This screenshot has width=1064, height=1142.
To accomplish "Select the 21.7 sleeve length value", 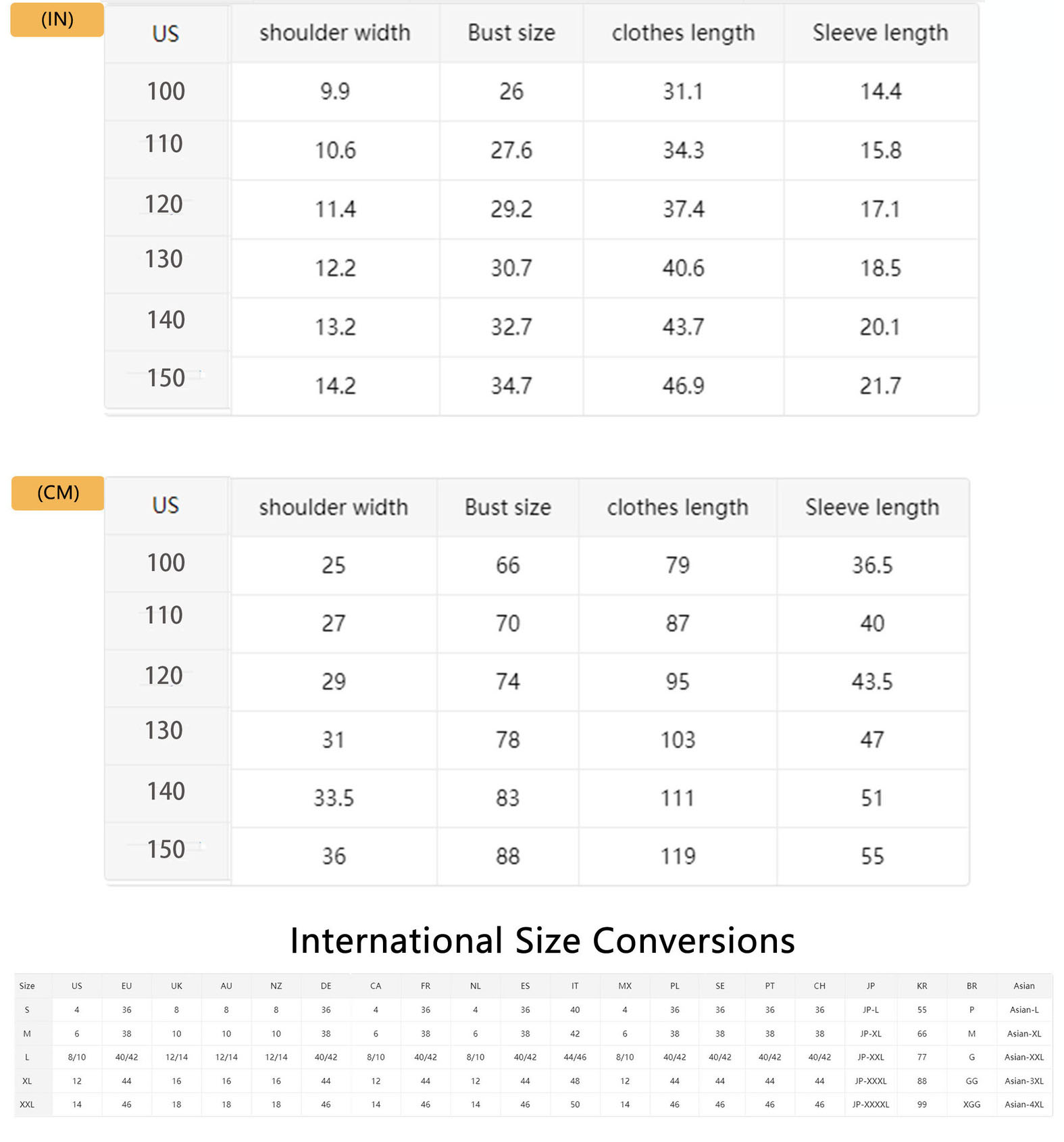I will (880, 386).
